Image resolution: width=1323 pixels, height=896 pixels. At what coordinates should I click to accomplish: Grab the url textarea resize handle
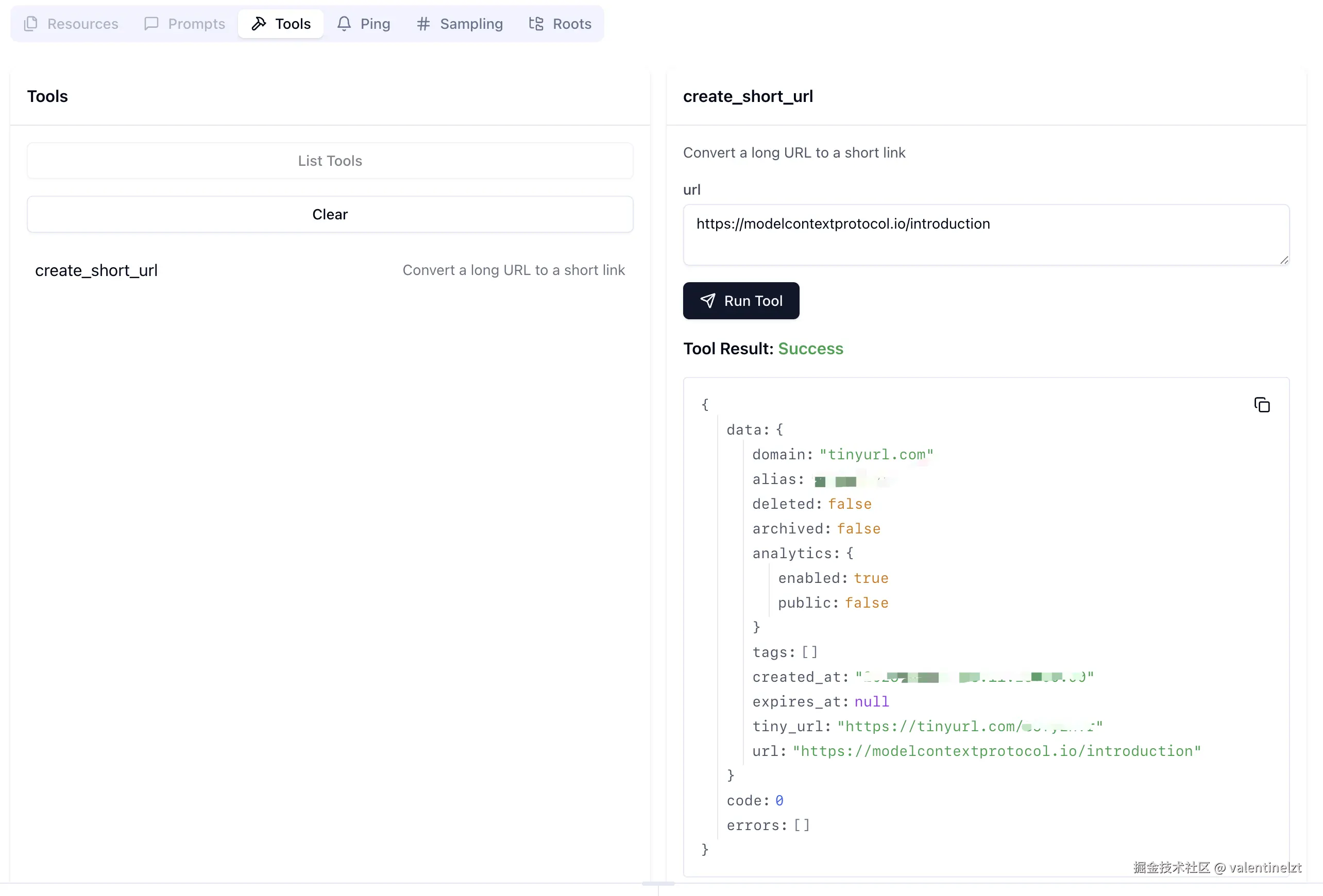tap(1284, 260)
